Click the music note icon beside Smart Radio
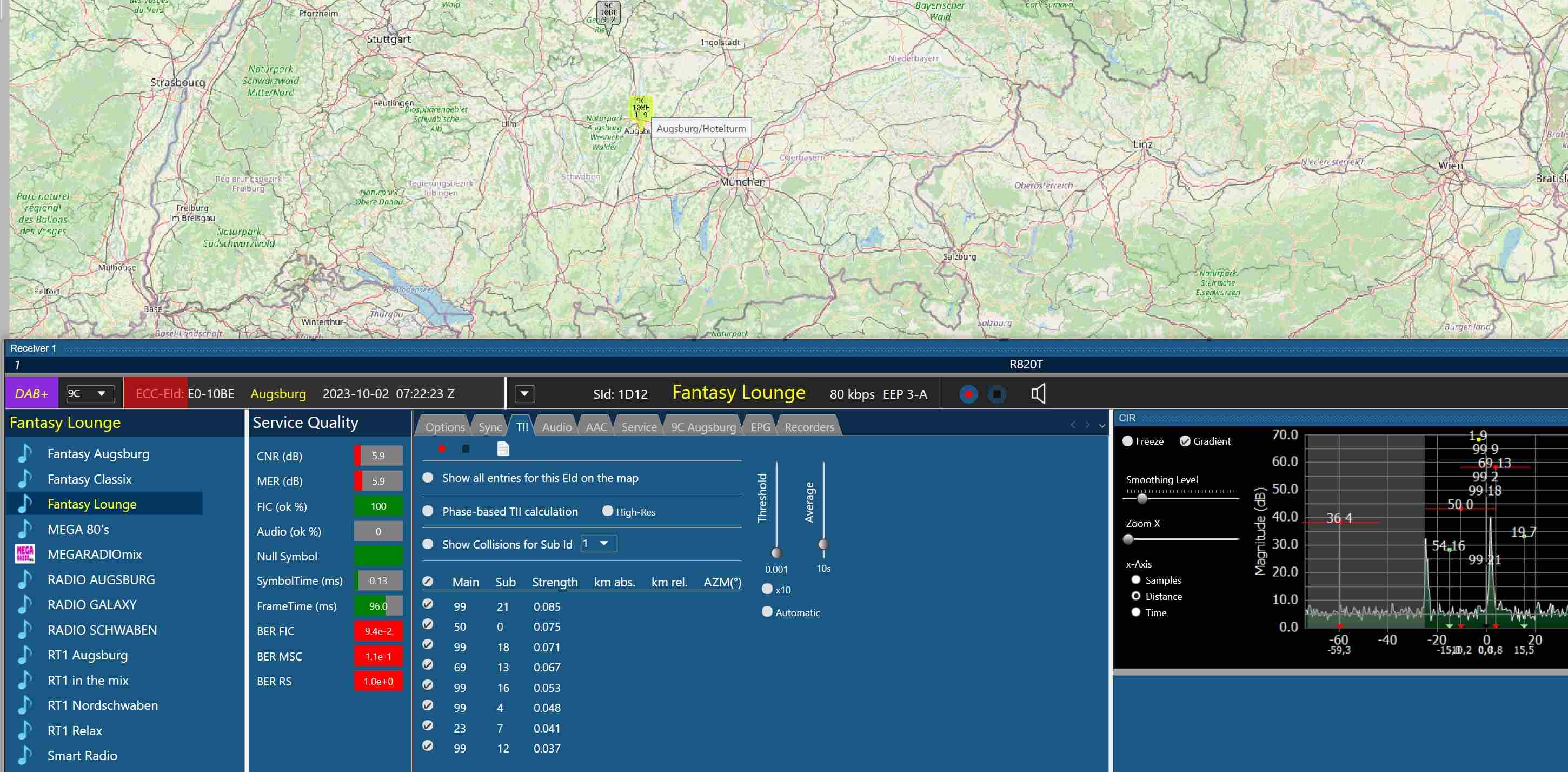 24,756
